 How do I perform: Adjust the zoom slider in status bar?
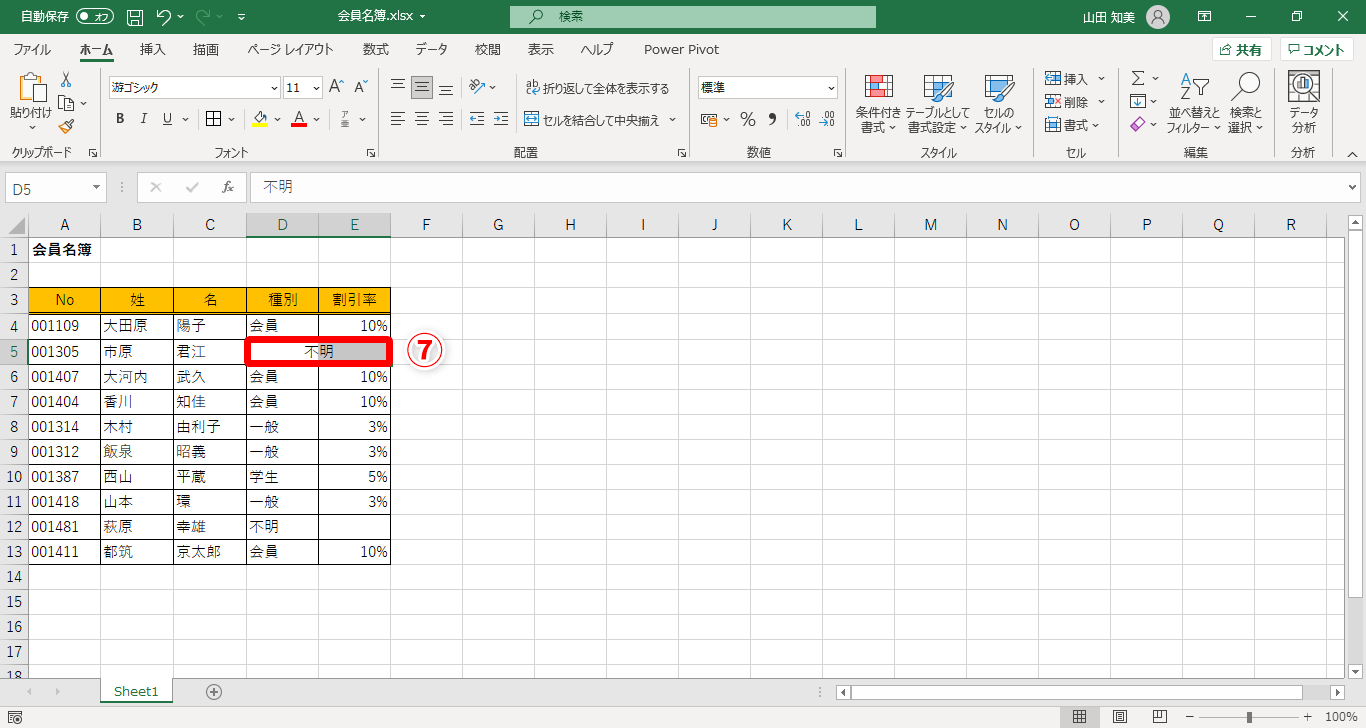click(1249, 716)
